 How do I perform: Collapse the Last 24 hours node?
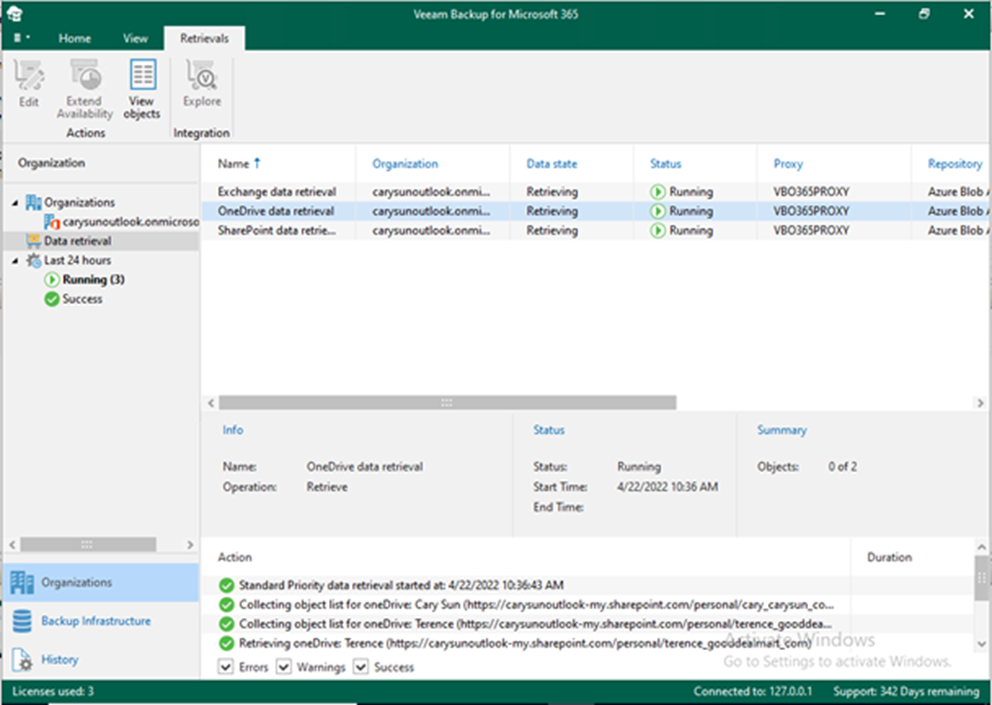(15, 261)
